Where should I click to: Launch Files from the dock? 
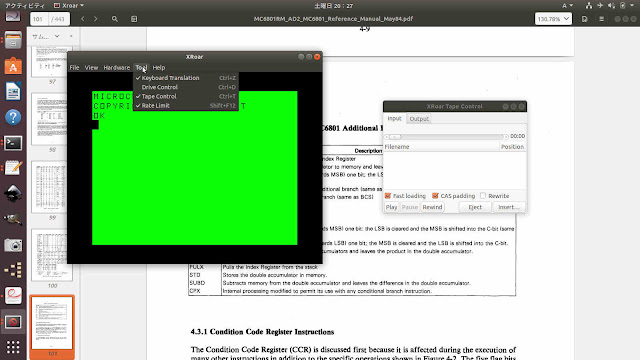[x=13, y=40]
